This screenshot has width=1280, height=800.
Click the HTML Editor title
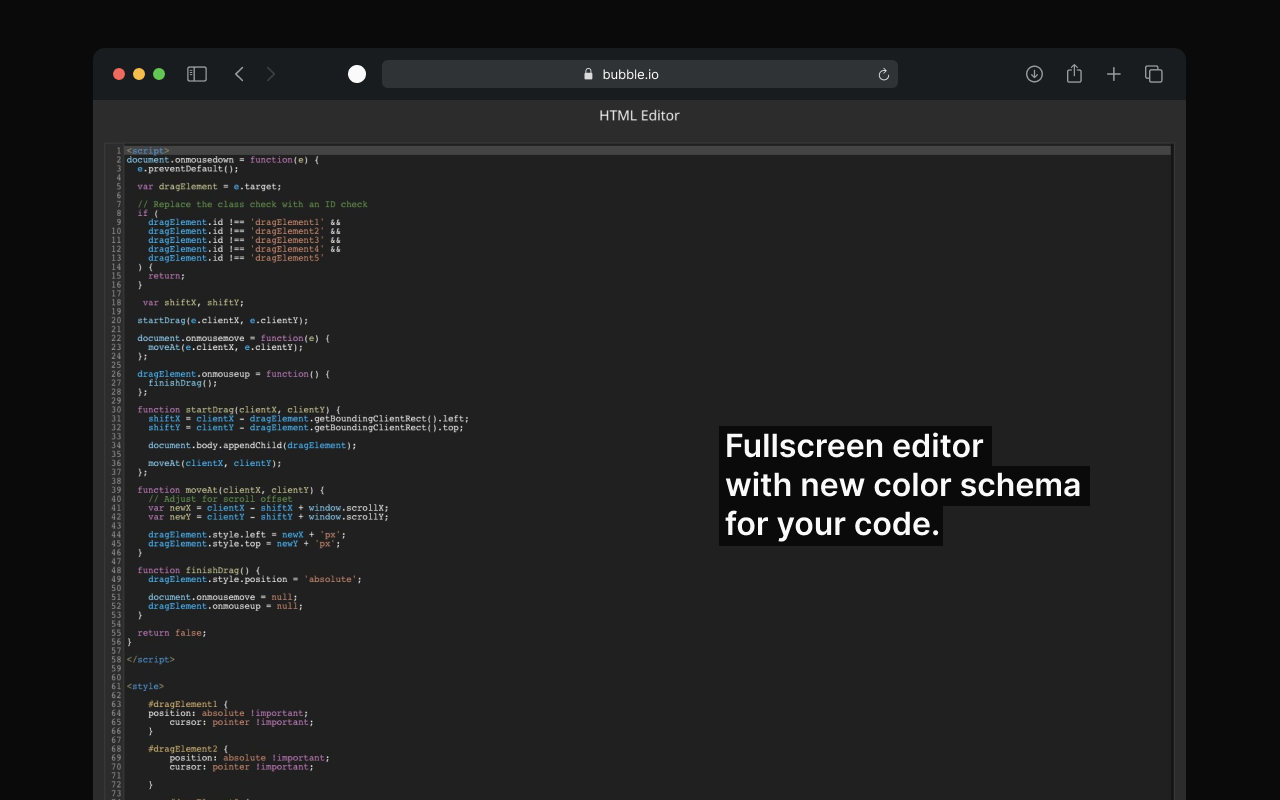[639, 115]
